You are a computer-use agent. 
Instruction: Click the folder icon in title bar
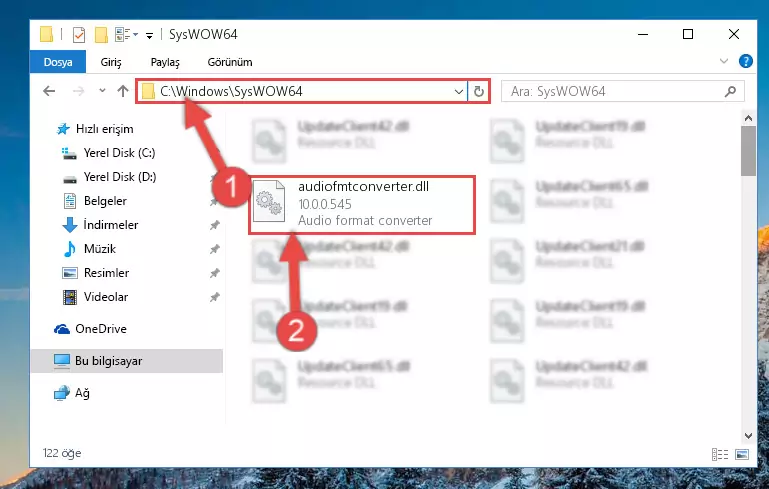[47, 34]
